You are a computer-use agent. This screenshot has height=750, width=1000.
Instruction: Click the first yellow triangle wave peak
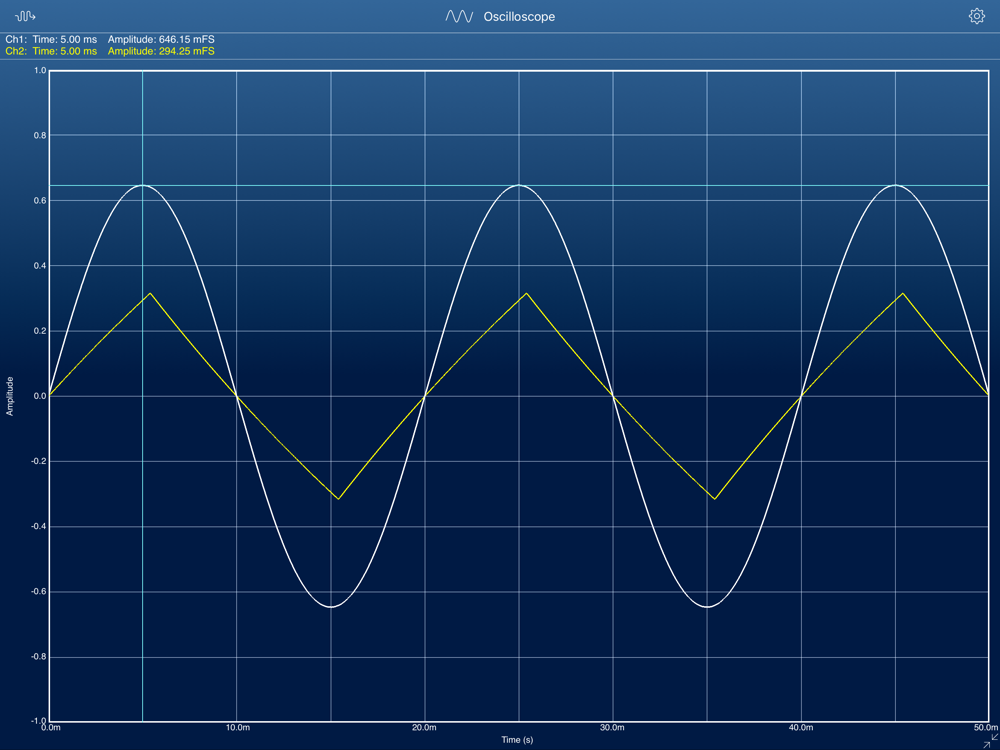point(149,294)
